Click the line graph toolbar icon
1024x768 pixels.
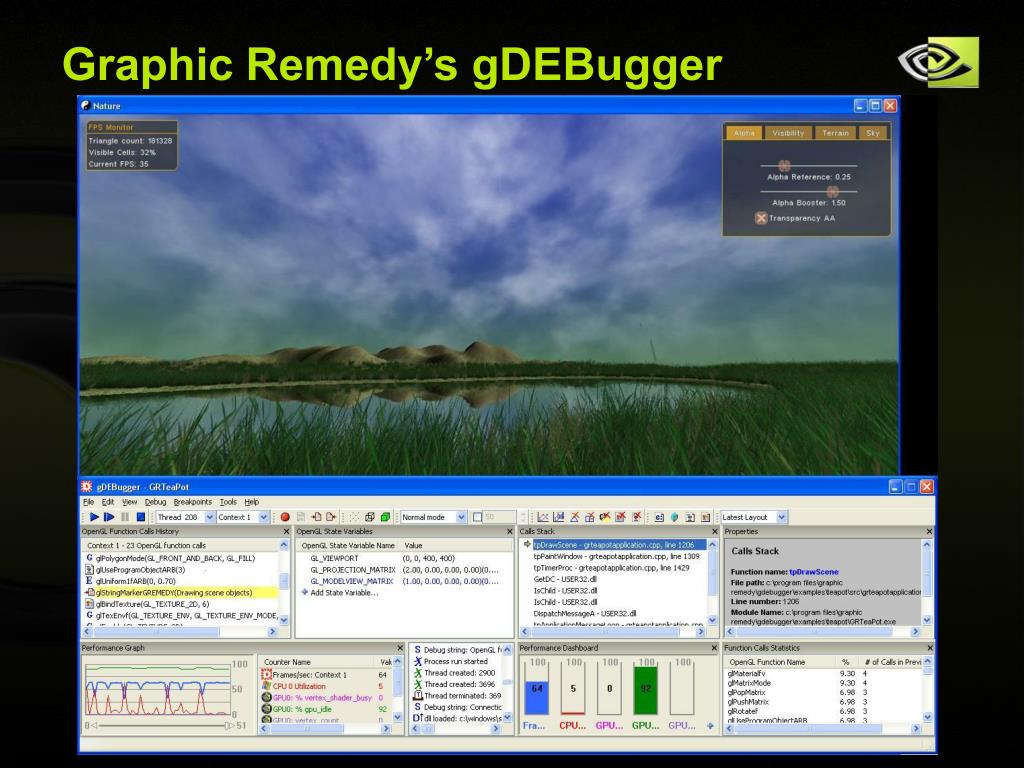pyautogui.click(x=543, y=517)
